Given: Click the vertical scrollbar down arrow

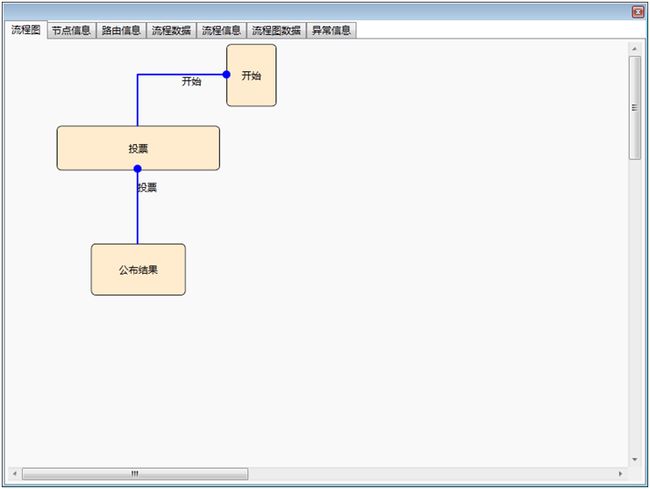Looking at the screenshot, I should coord(635,459).
